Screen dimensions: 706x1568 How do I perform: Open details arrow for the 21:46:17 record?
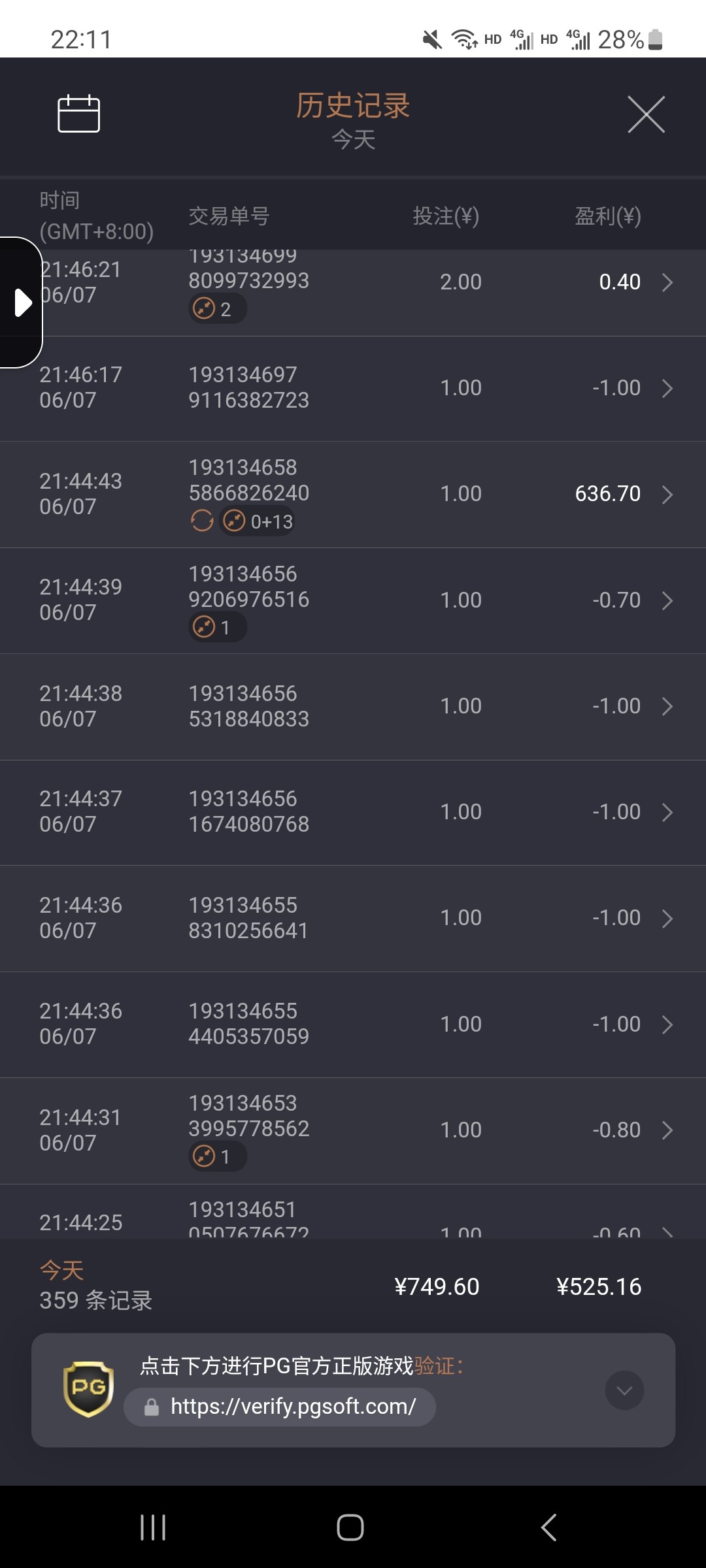click(667, 388)
